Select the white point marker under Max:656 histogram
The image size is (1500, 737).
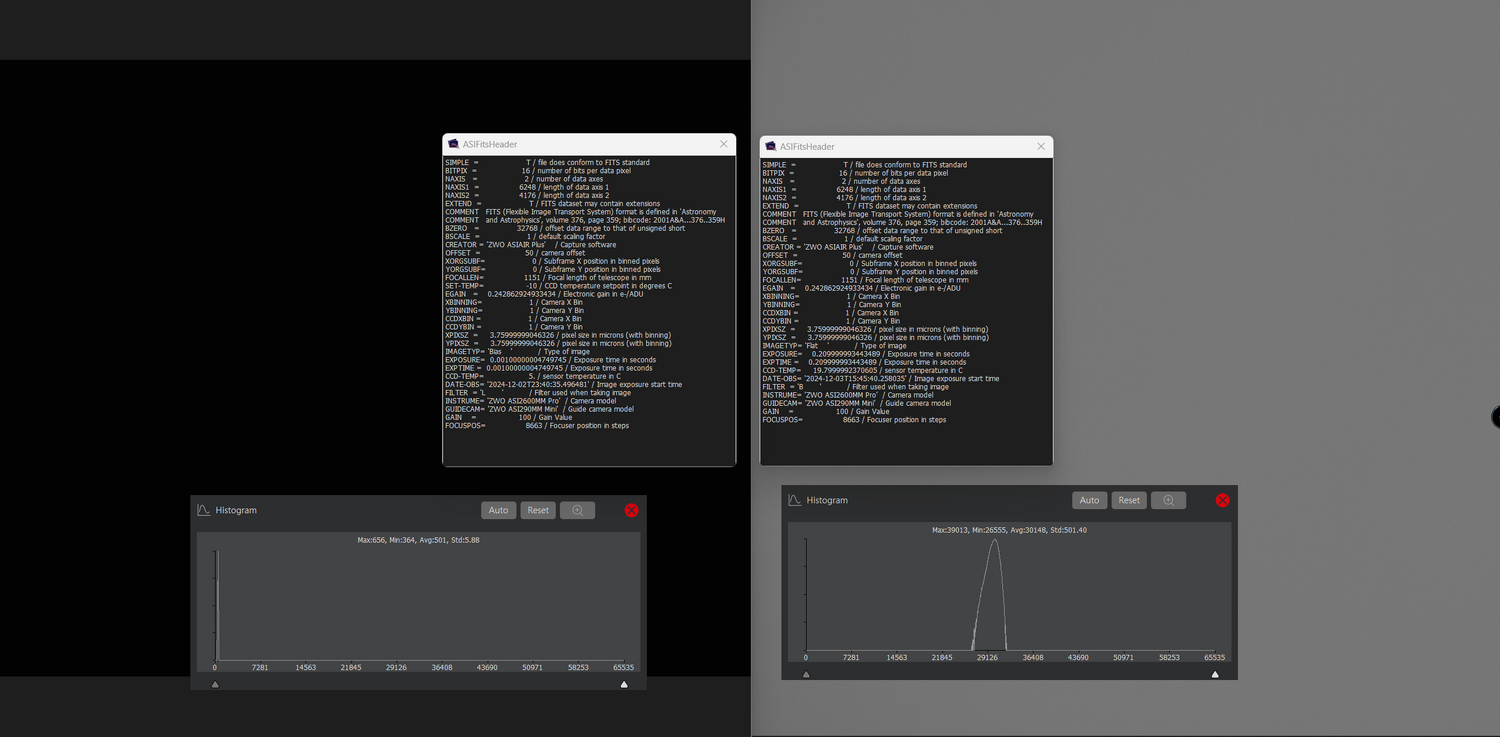click(x=624, y=685)
